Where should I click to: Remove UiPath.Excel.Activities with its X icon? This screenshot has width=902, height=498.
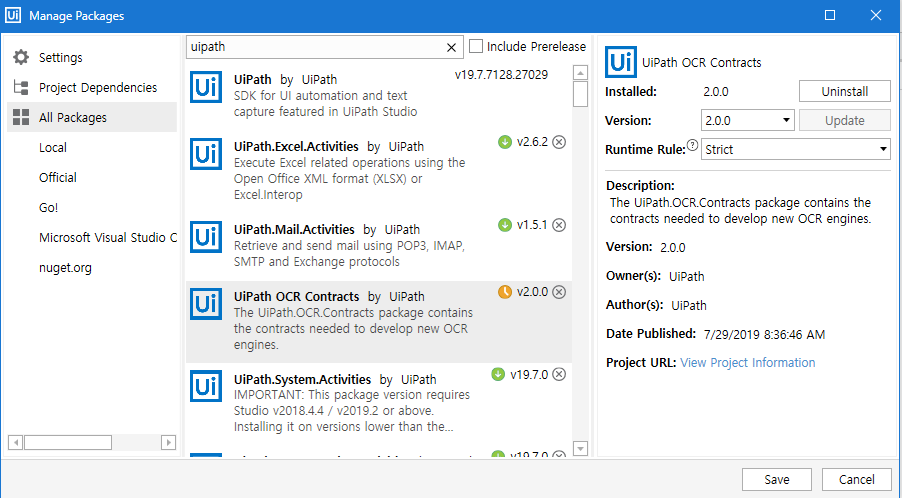click(x=559, y=142)
